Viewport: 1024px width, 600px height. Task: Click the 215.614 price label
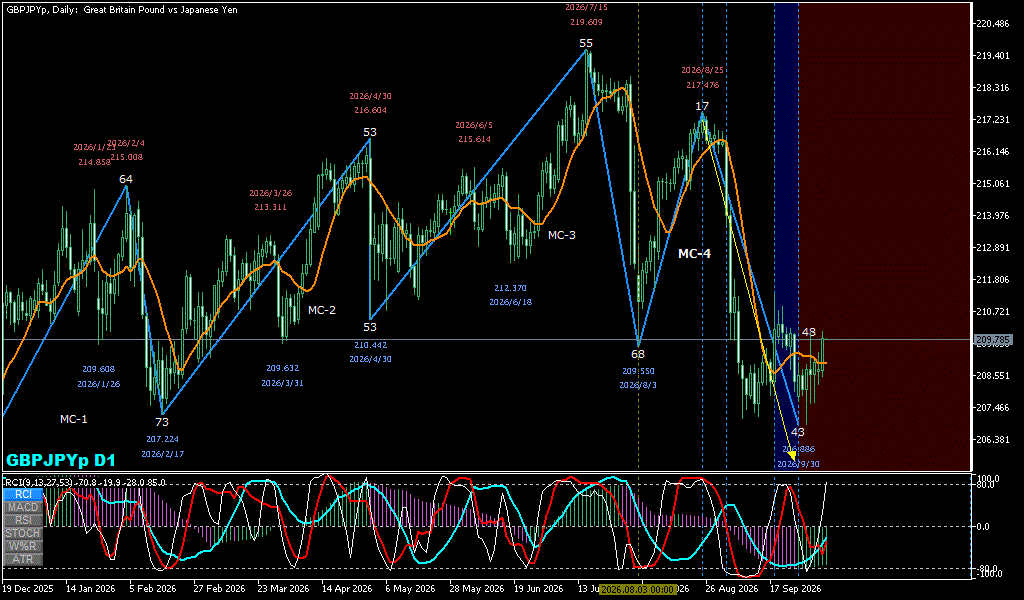click(x=474, y=140)
